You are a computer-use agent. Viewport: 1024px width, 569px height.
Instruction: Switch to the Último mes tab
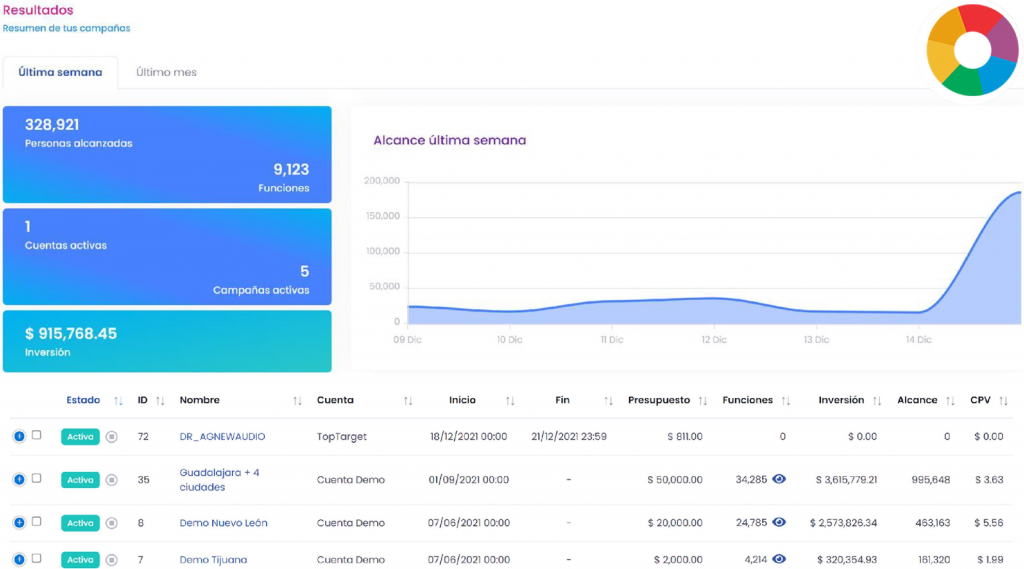166,72
